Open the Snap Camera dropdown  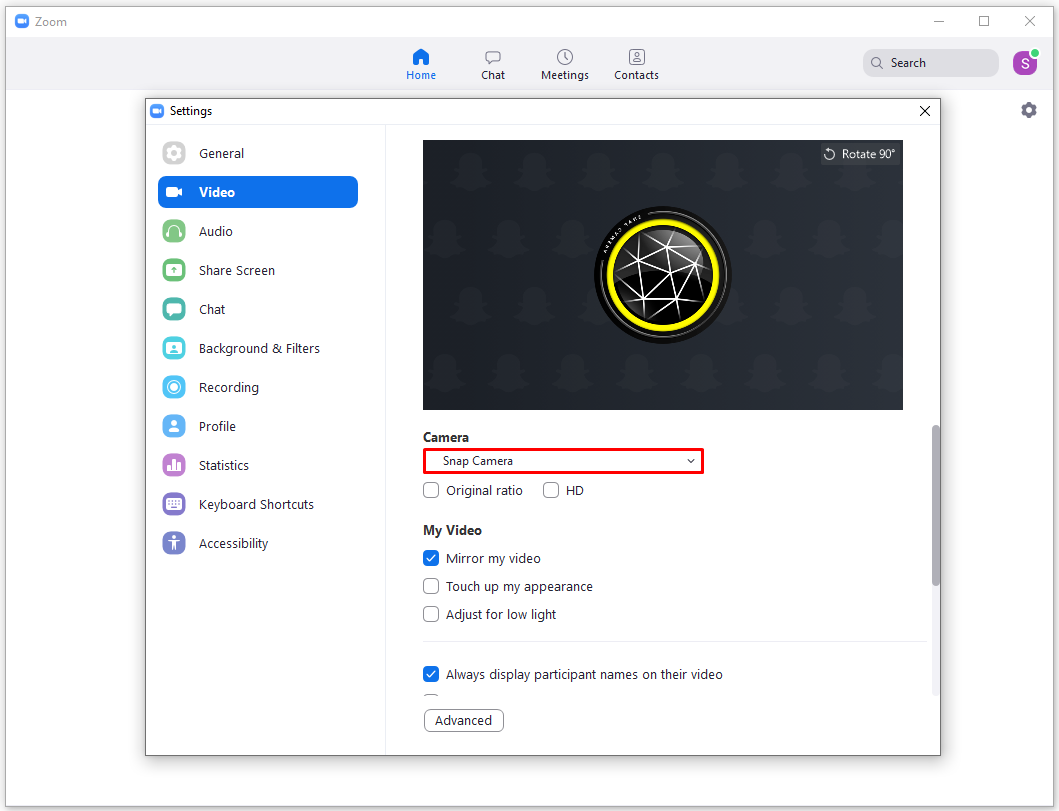563,461
